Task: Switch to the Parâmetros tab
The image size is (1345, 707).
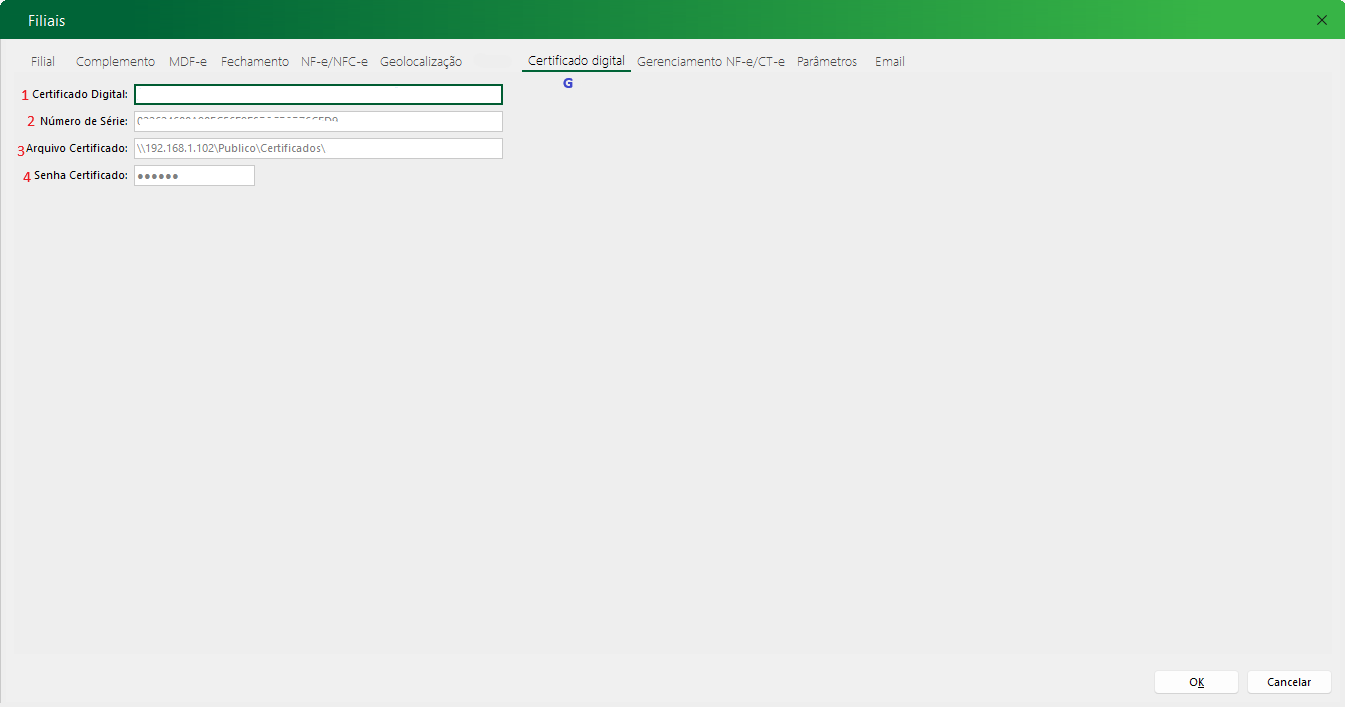Action: [x=827, y=61]
